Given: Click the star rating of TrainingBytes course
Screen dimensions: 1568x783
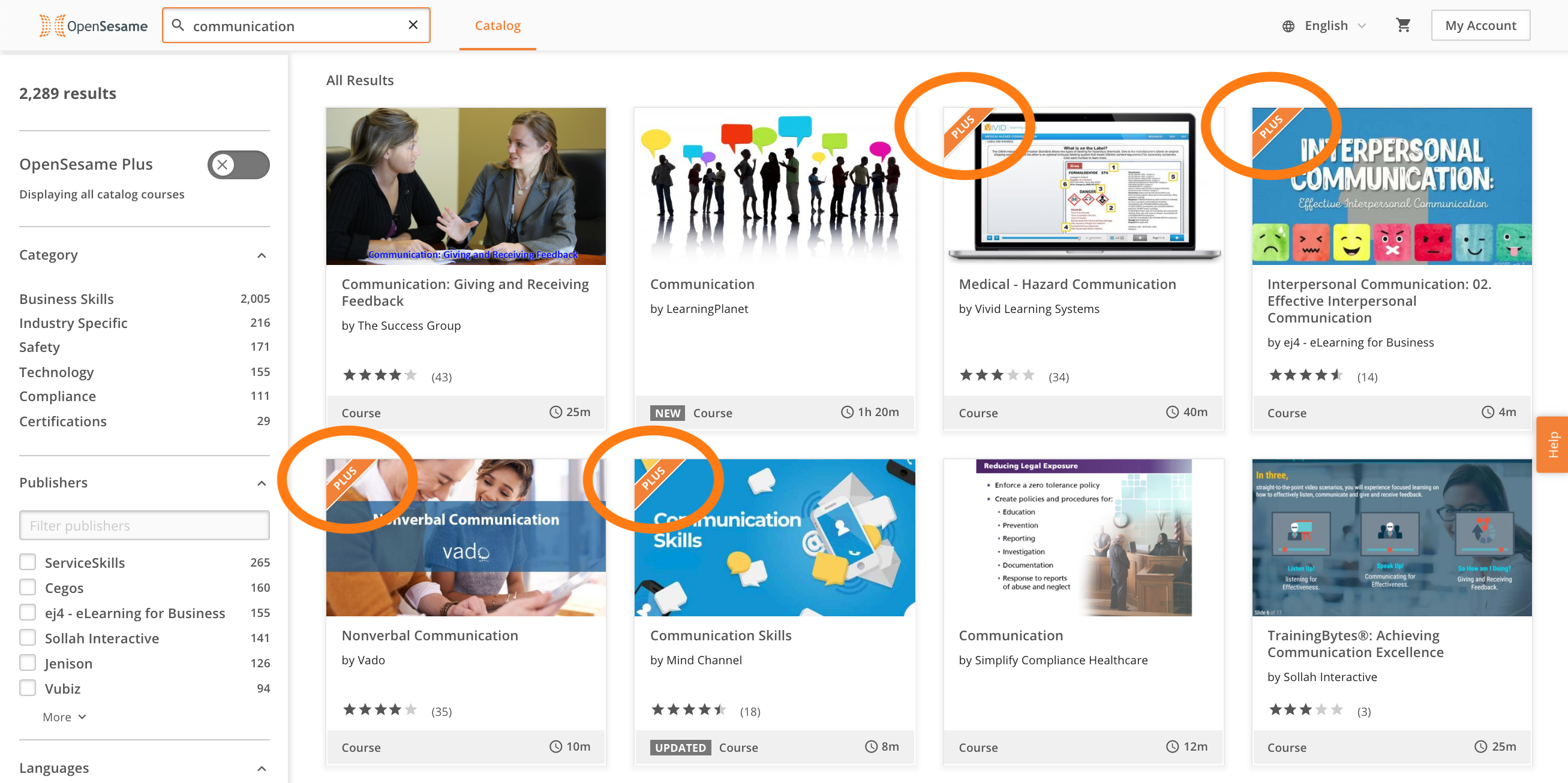Looking at the screenshot, I should (1306, 710).
